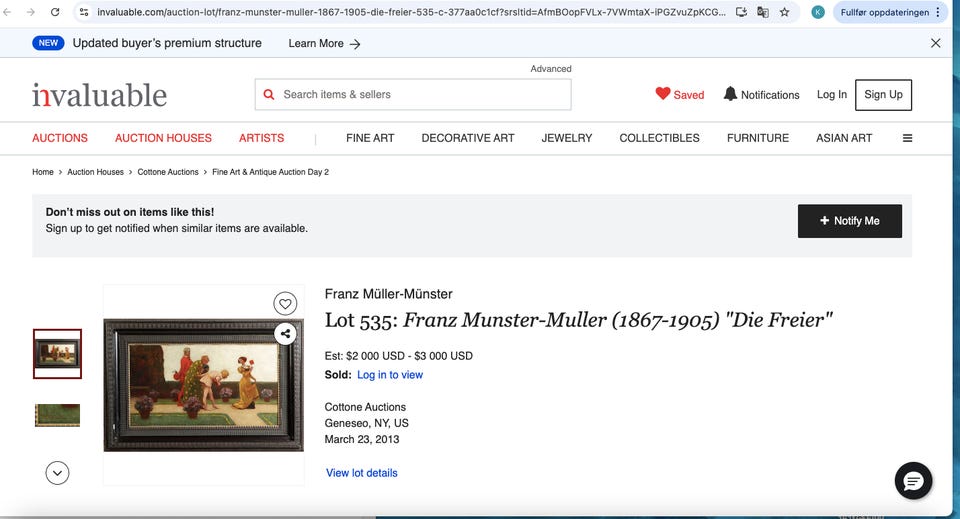Share the lot with the share icon
Screen dimensions: 960x519
coord(285,334)
